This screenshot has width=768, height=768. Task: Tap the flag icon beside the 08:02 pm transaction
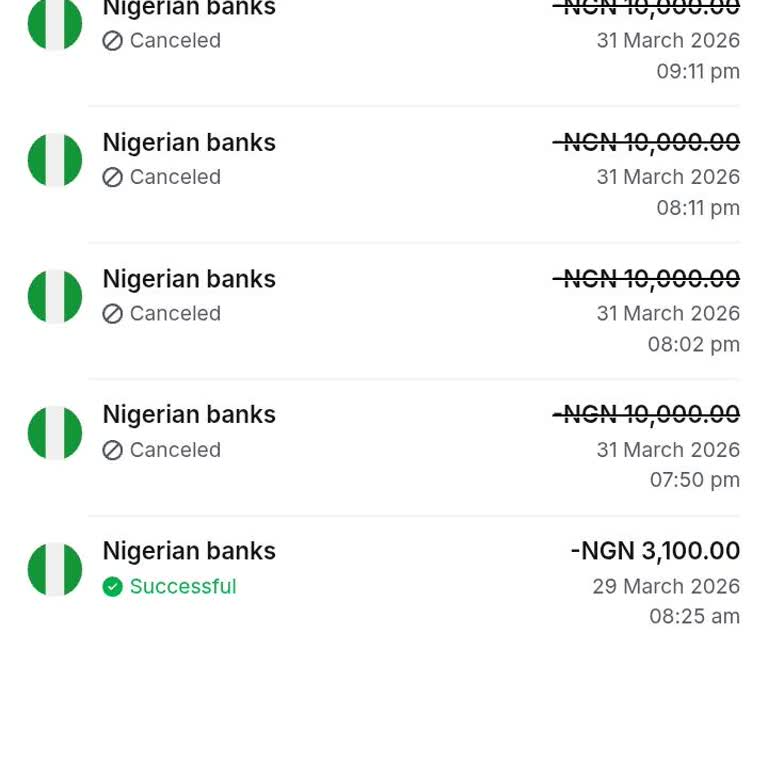pyautogui.click(x=55, y=296)
